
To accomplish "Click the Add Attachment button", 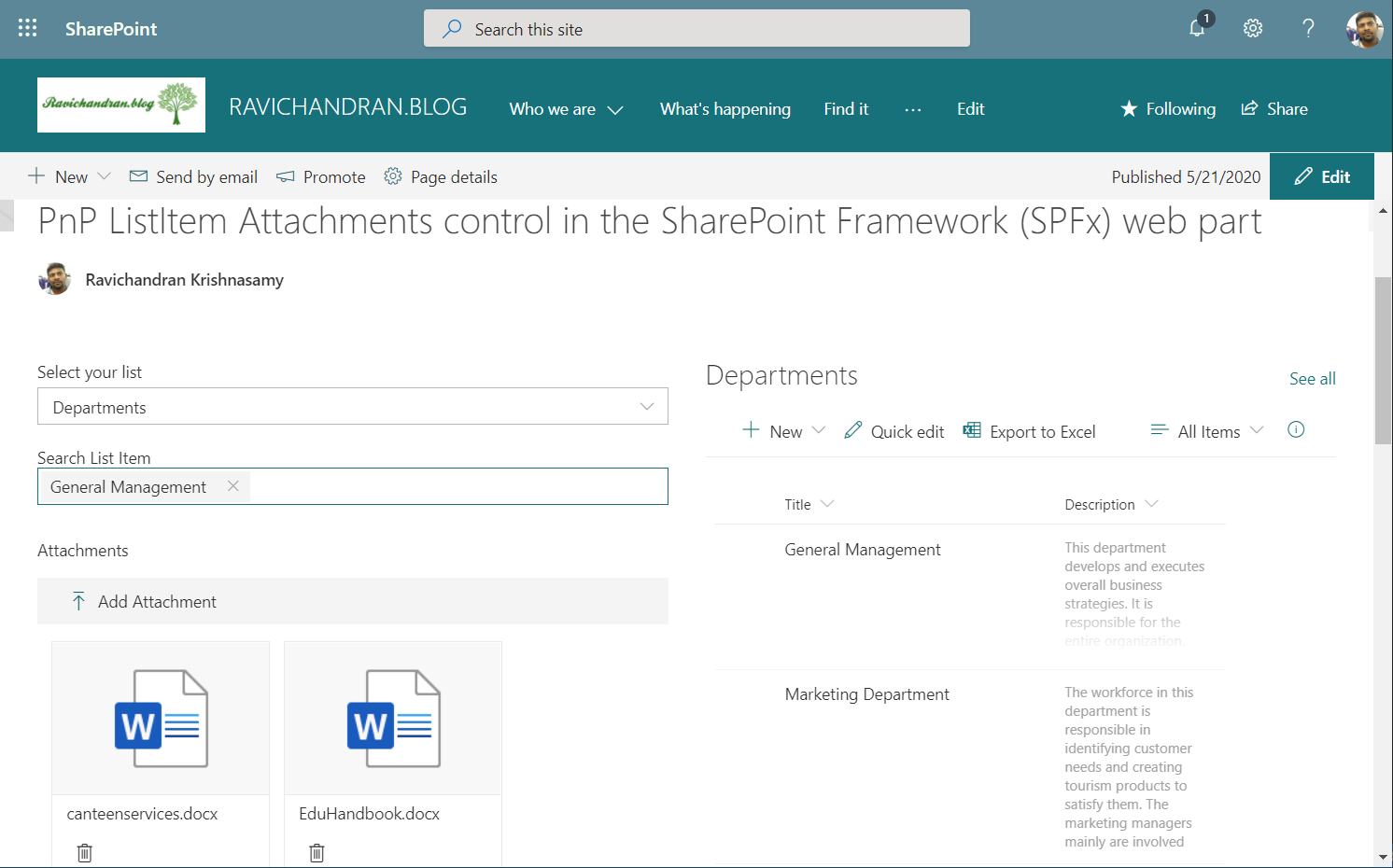I will [157, 602].
